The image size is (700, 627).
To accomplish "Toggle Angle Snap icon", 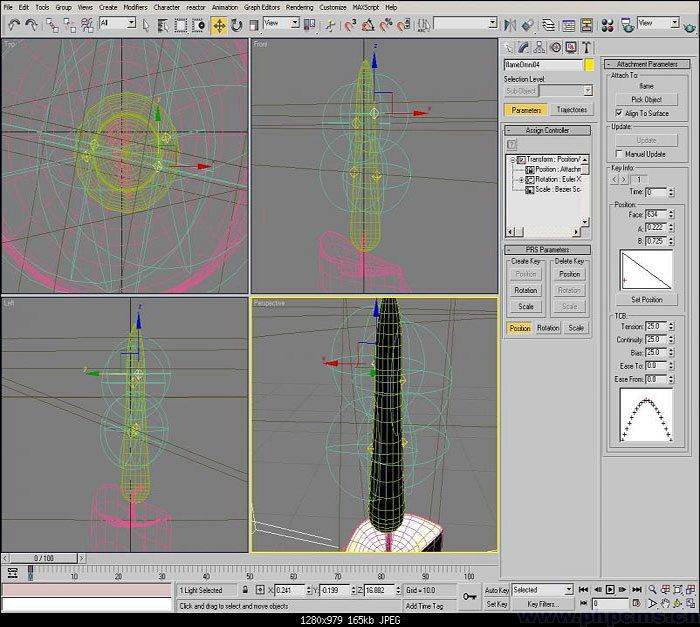I will [x=368, y=25].
